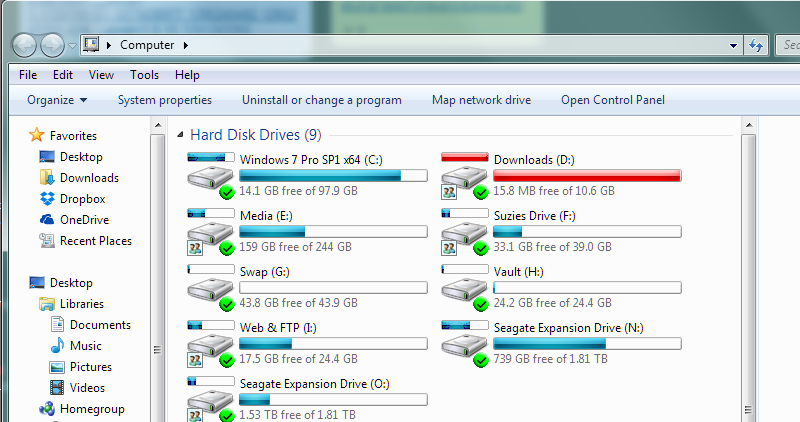Click in the Search box
The image size is (800, 422).
(x=788, y=45)
